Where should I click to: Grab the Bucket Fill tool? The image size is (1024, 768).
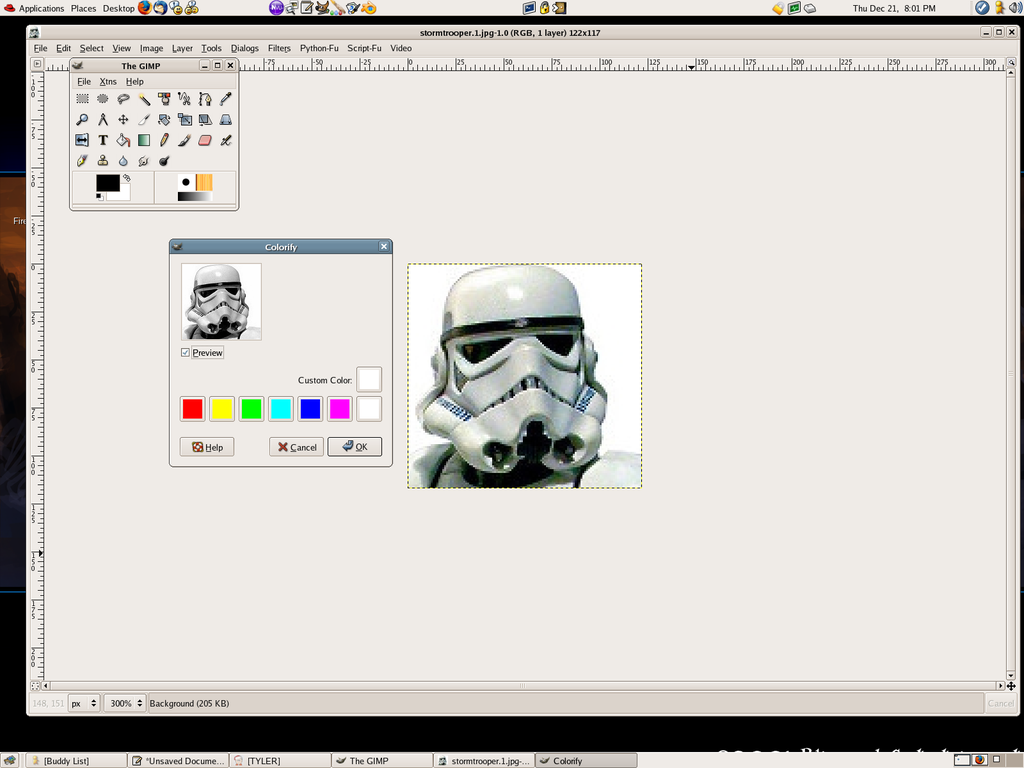pos(122,139)
